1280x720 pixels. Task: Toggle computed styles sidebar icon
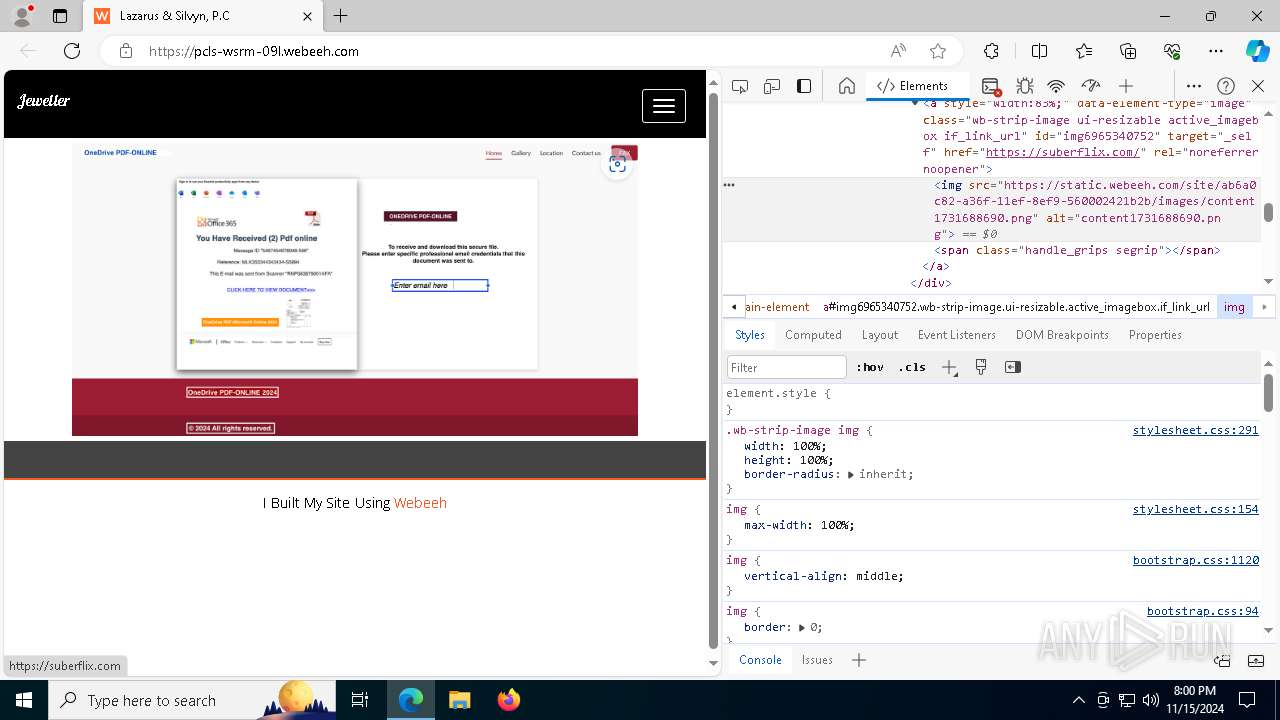coord(1013,367)
